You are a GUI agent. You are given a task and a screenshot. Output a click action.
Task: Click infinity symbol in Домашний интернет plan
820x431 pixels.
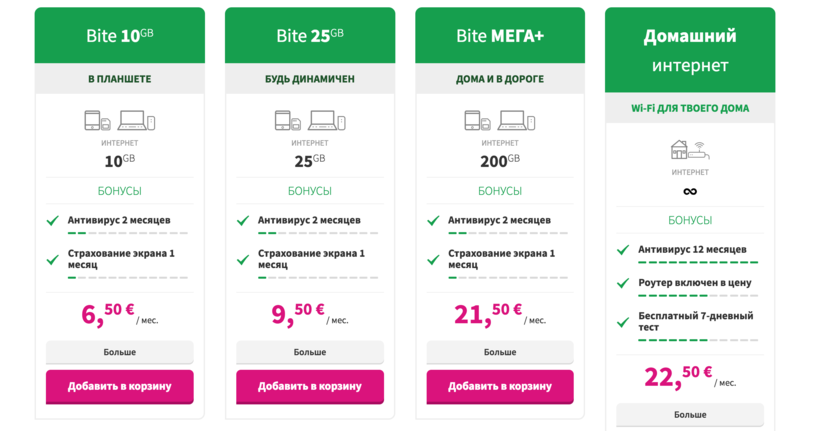point(689,191)
